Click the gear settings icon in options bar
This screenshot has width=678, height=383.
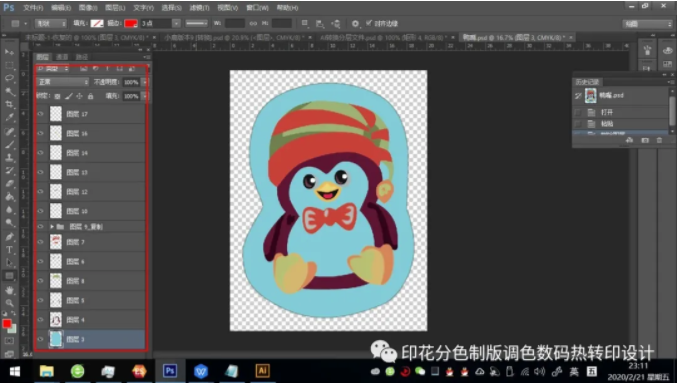point(355,24)
